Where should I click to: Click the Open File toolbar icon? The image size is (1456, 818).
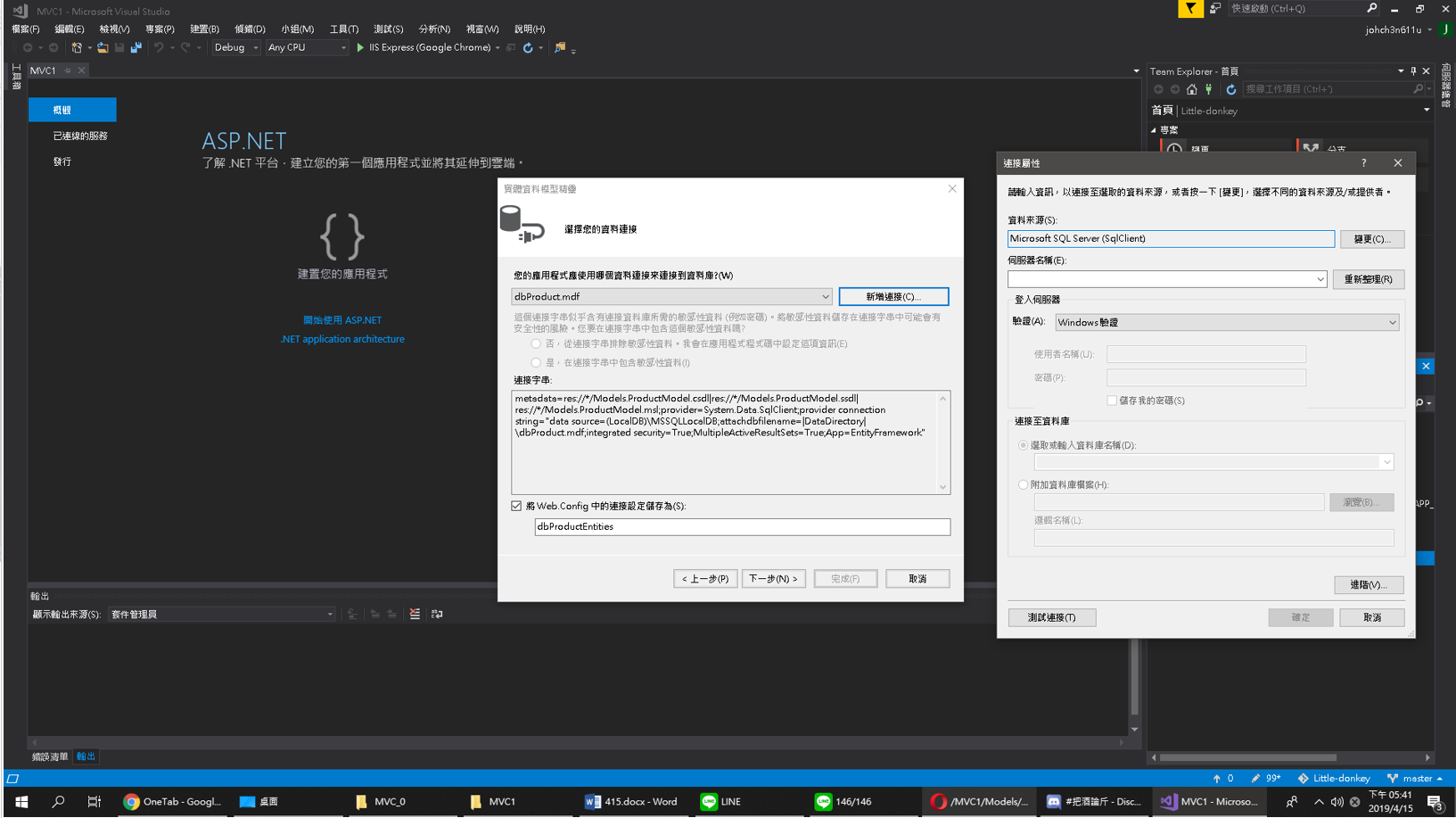point(103,47)
